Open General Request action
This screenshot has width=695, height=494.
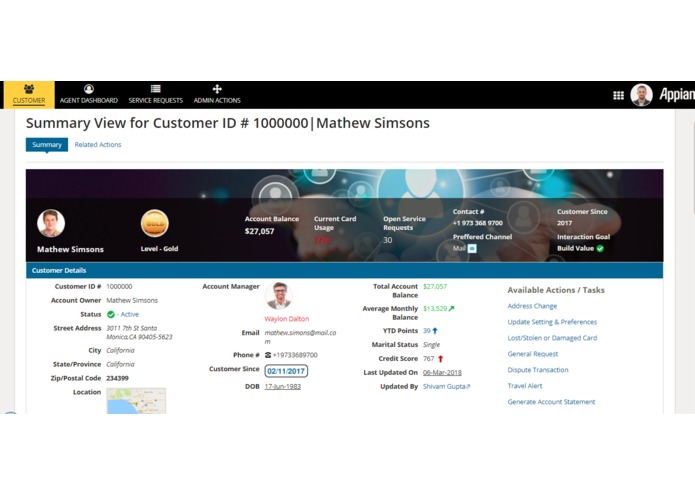click(532, 354)
